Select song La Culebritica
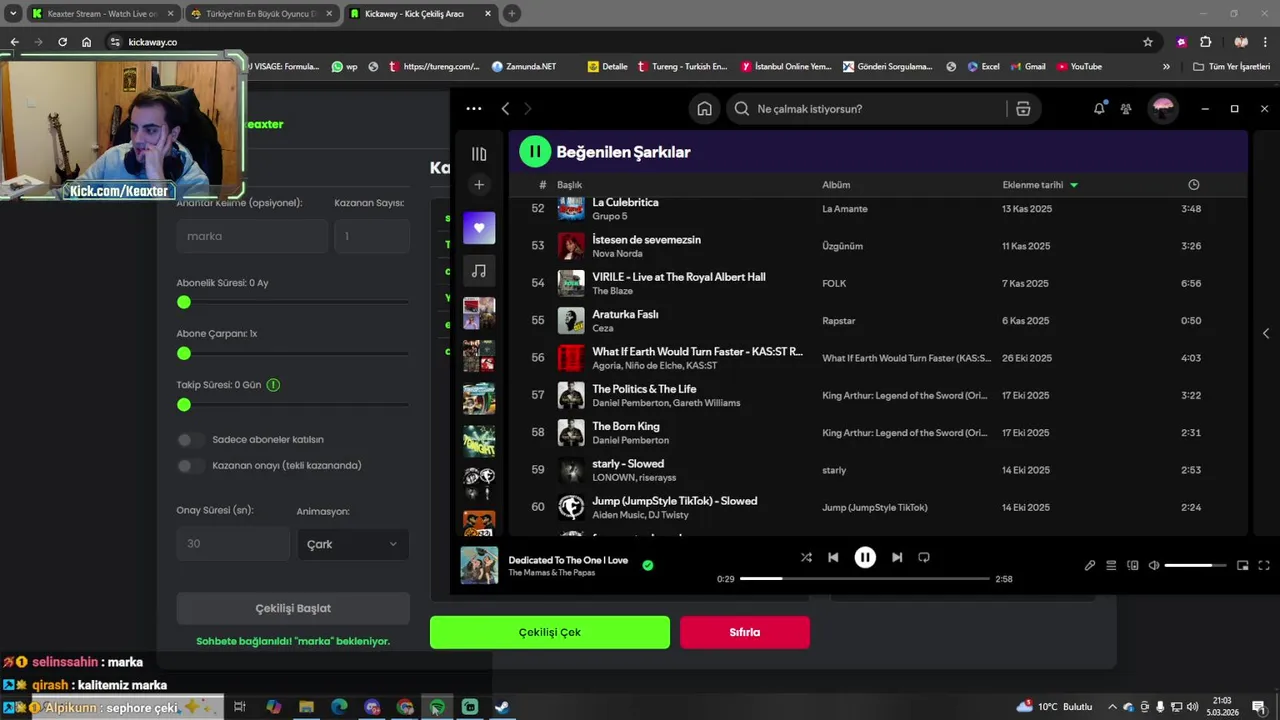1280x720 pixels. pos(625,202)
